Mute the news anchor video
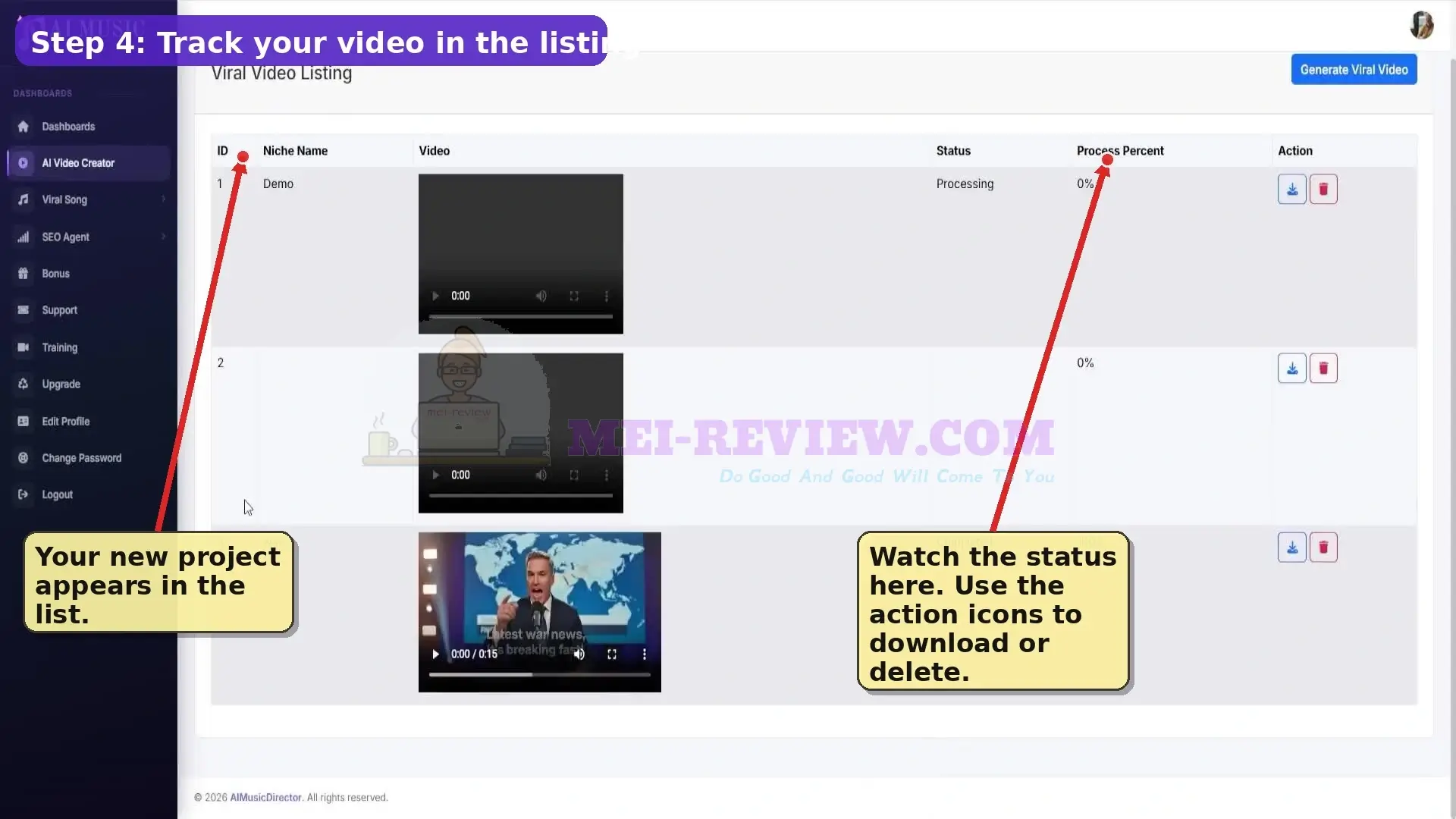 click(579, 654)
